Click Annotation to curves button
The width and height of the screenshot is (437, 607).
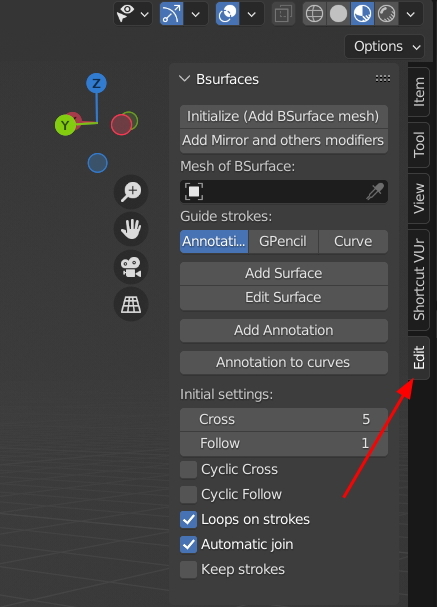[x=284, y=363]
